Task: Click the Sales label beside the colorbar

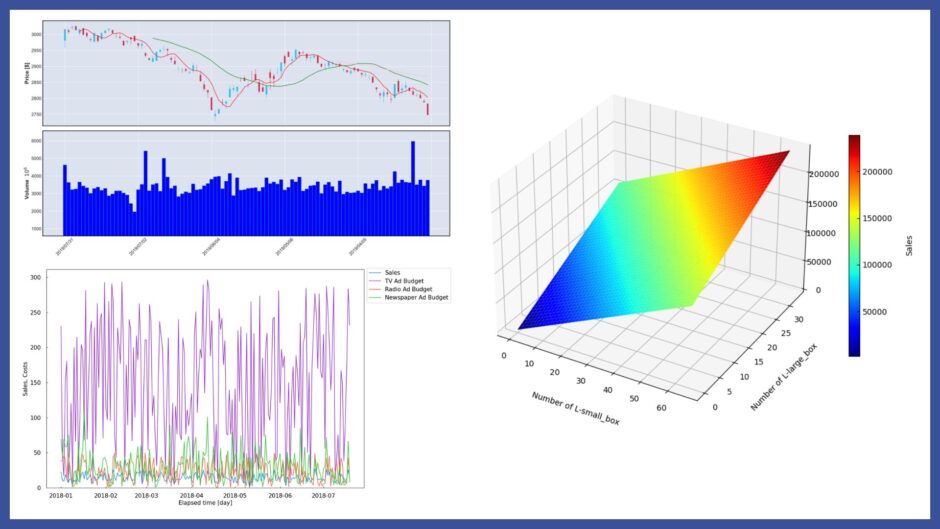Action: pyautogui.click(x=909, y=245)
